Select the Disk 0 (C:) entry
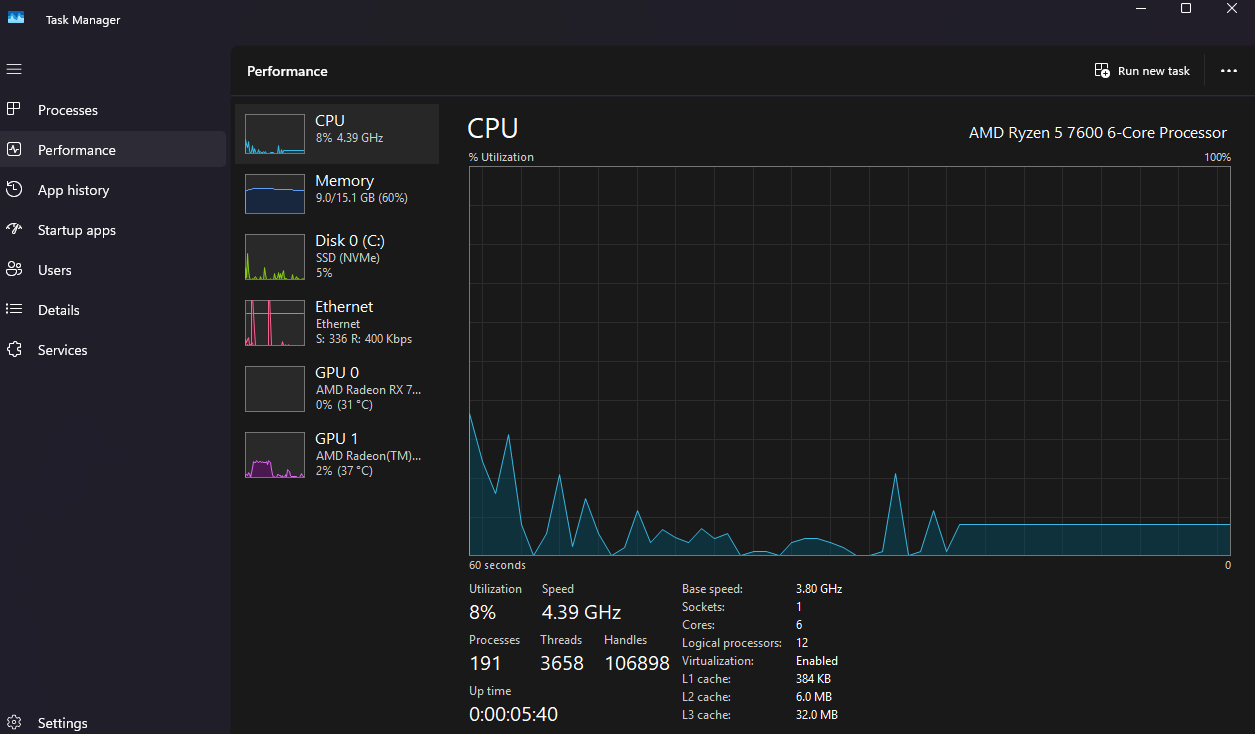 [x=337, y=257]
